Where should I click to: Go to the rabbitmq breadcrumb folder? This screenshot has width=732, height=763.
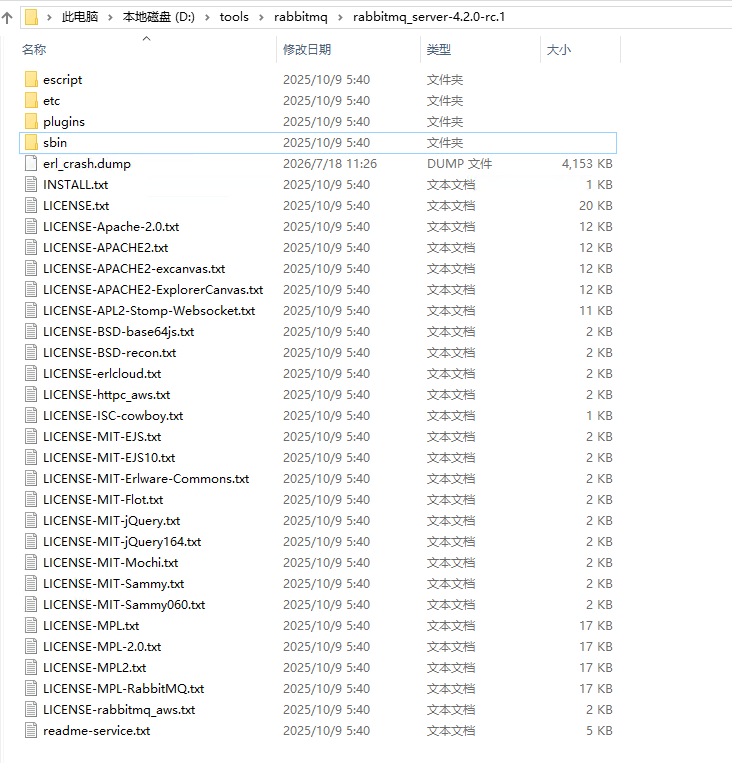tap(301, 17)
